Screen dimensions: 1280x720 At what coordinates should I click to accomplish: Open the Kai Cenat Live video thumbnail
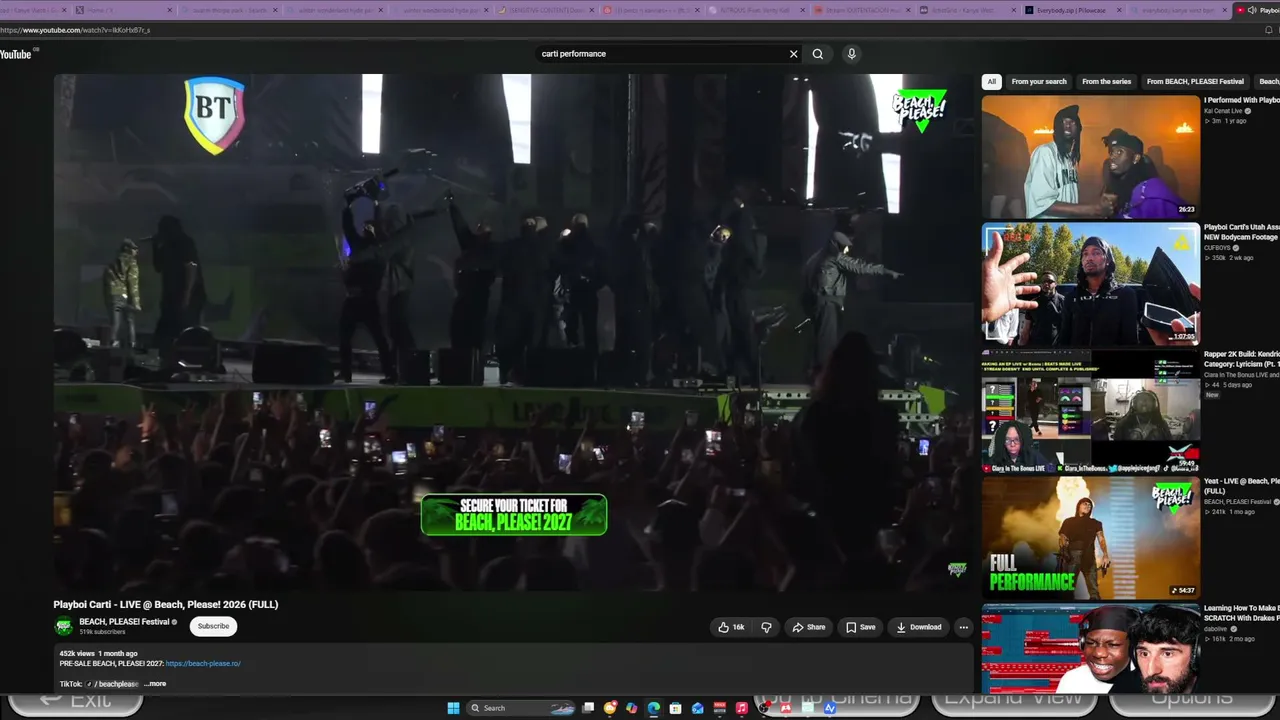click(x=1091, y=156)
